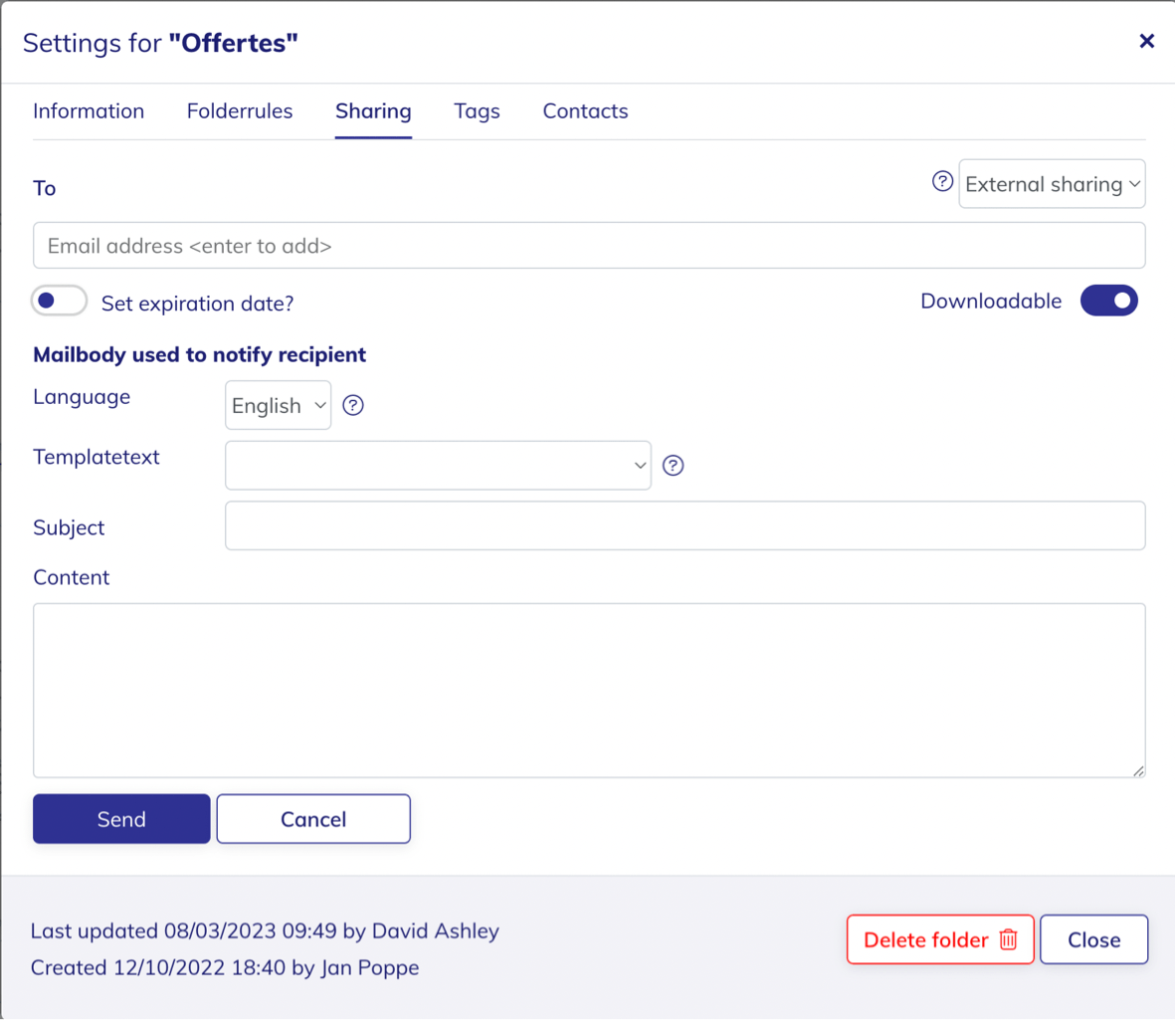The image size is (1176, 1020).
Task: Expand the English language dropdown
Action: (278, 405)
